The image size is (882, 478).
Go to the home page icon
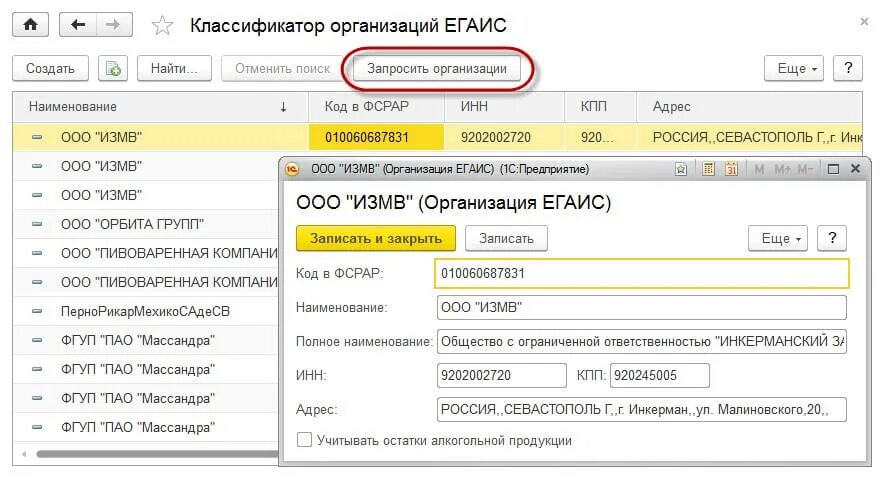30,25
